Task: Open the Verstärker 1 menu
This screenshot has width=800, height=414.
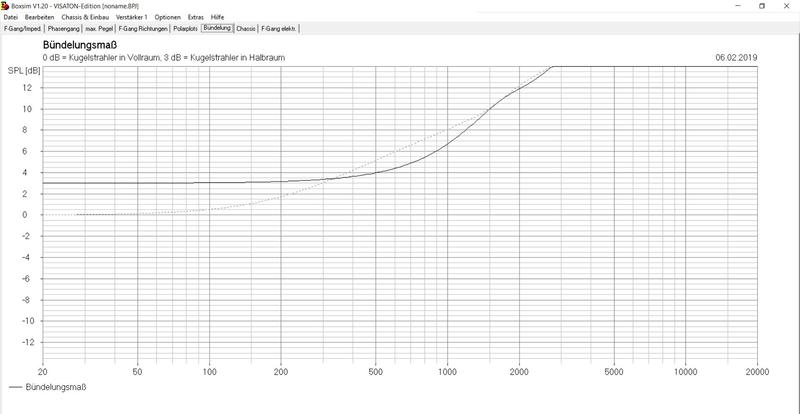Action: pos(132,17)
